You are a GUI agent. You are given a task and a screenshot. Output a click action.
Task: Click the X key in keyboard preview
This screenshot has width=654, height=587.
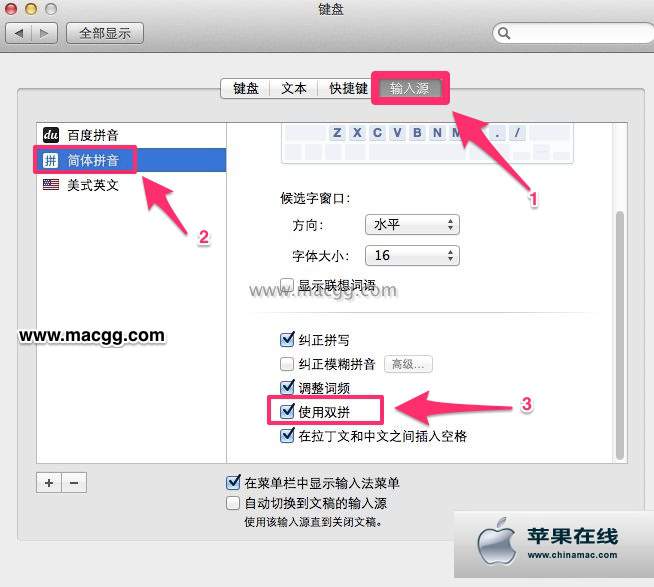coord(357,133)
